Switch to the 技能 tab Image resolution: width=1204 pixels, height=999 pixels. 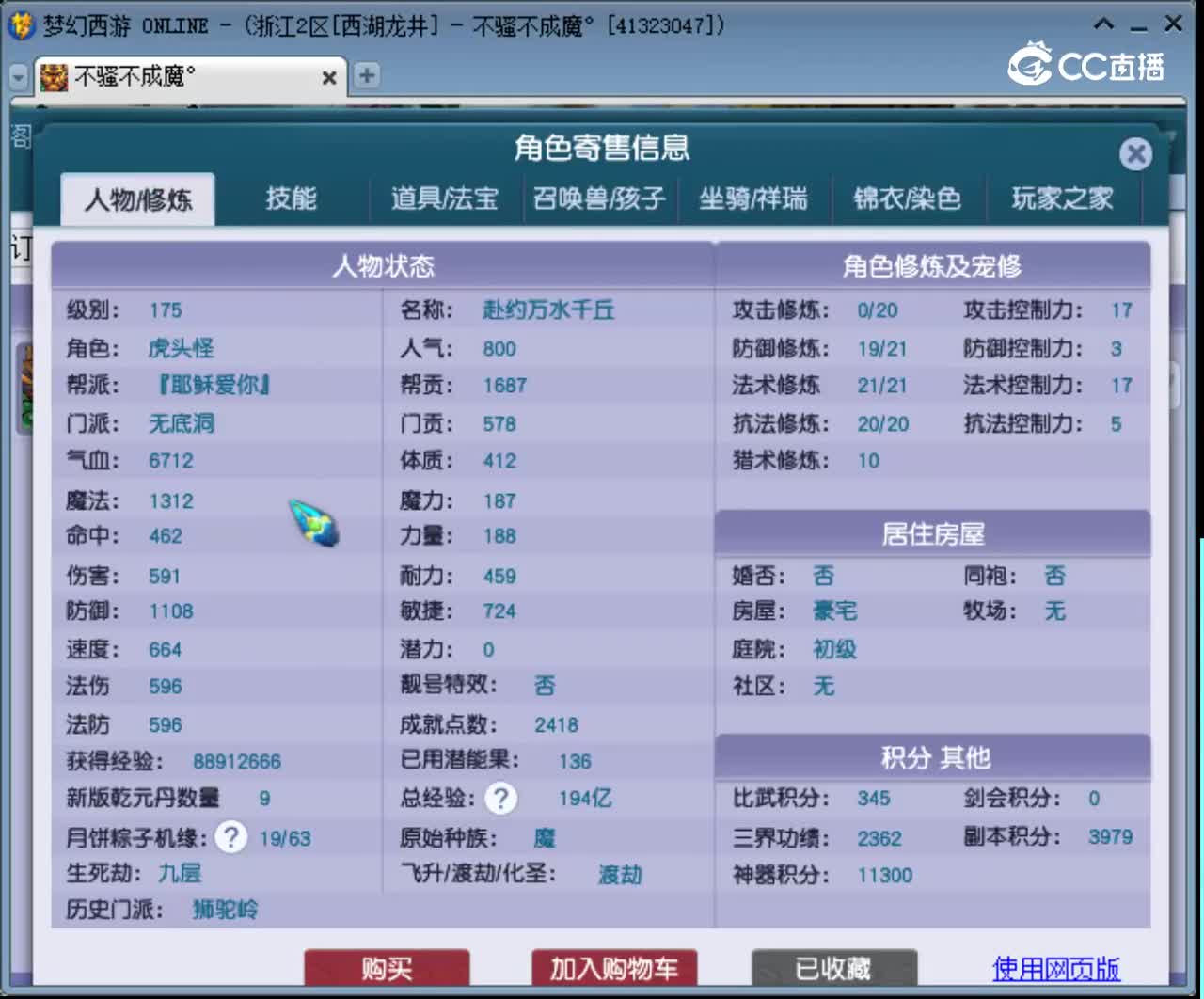[x=291, y=198]
